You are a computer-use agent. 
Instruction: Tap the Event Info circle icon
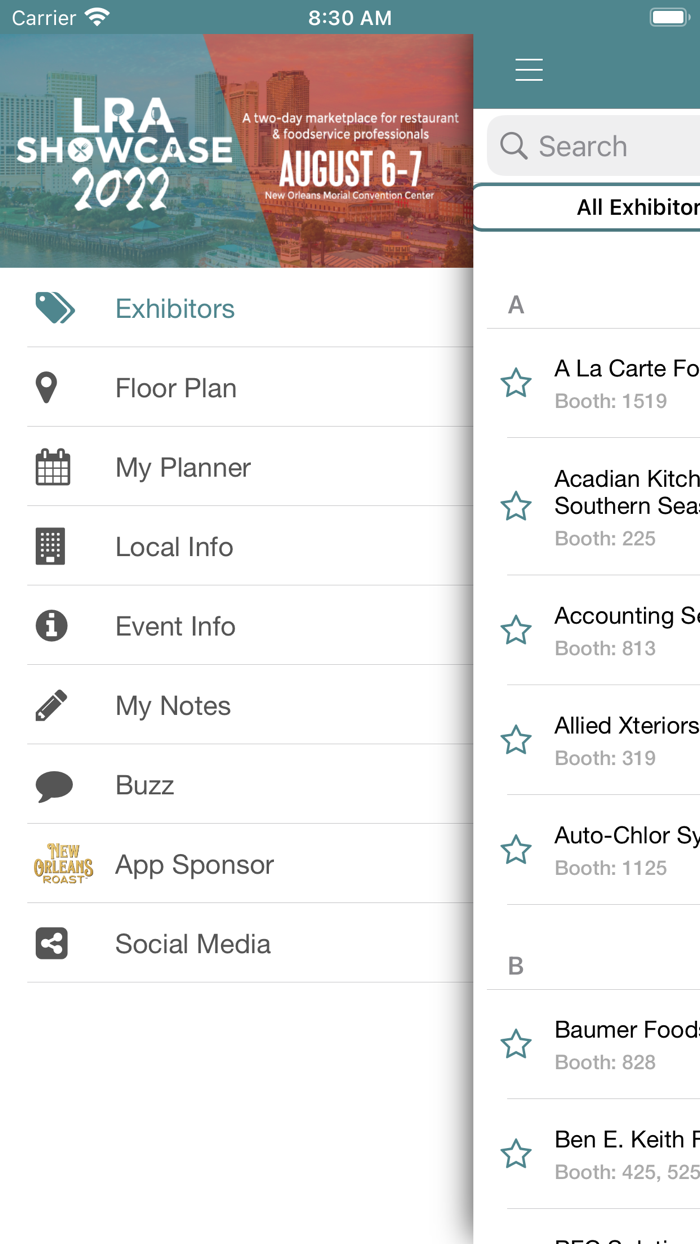click(51, 626)
